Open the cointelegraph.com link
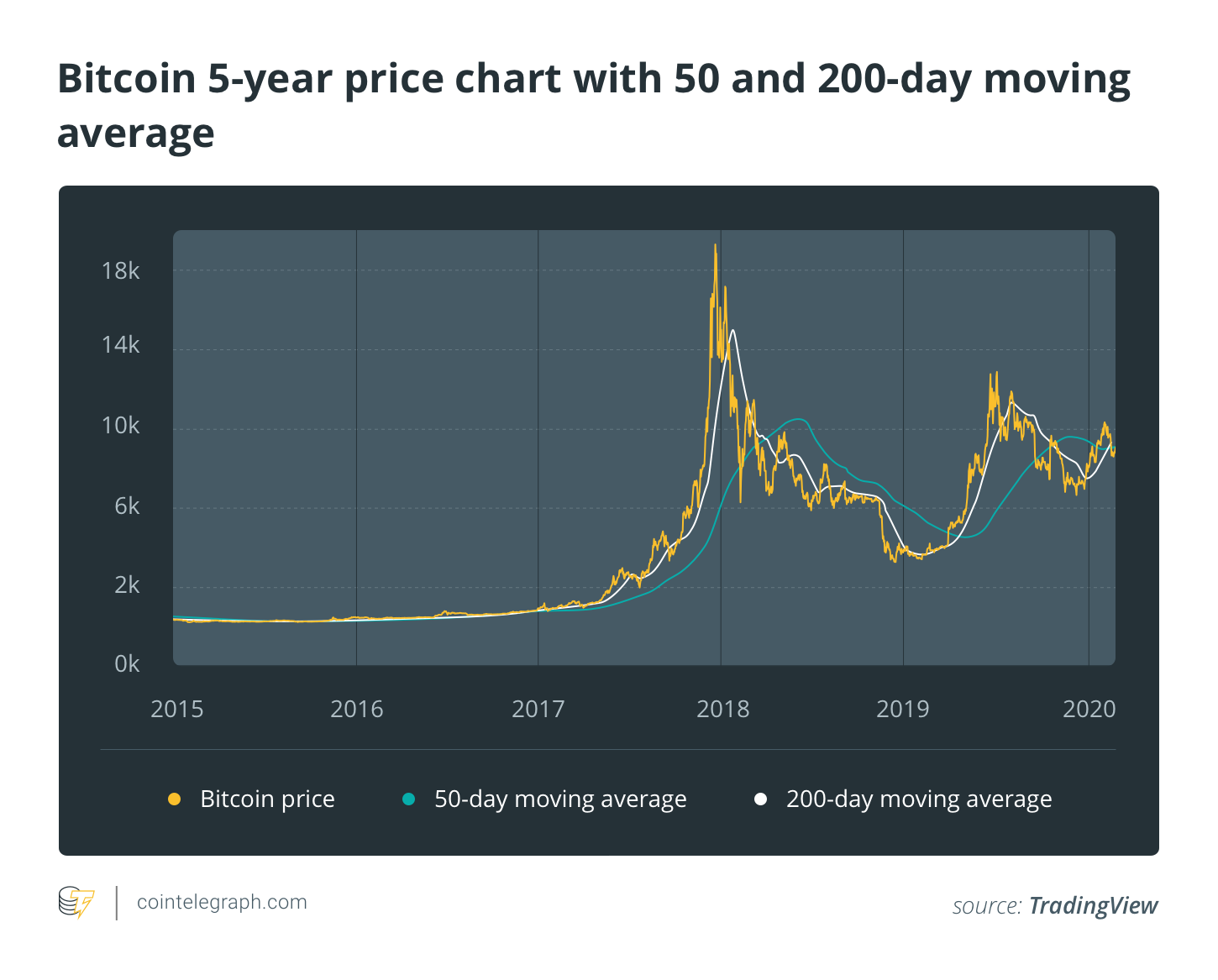The image size is (1218, 980). [x=222, y=903]
